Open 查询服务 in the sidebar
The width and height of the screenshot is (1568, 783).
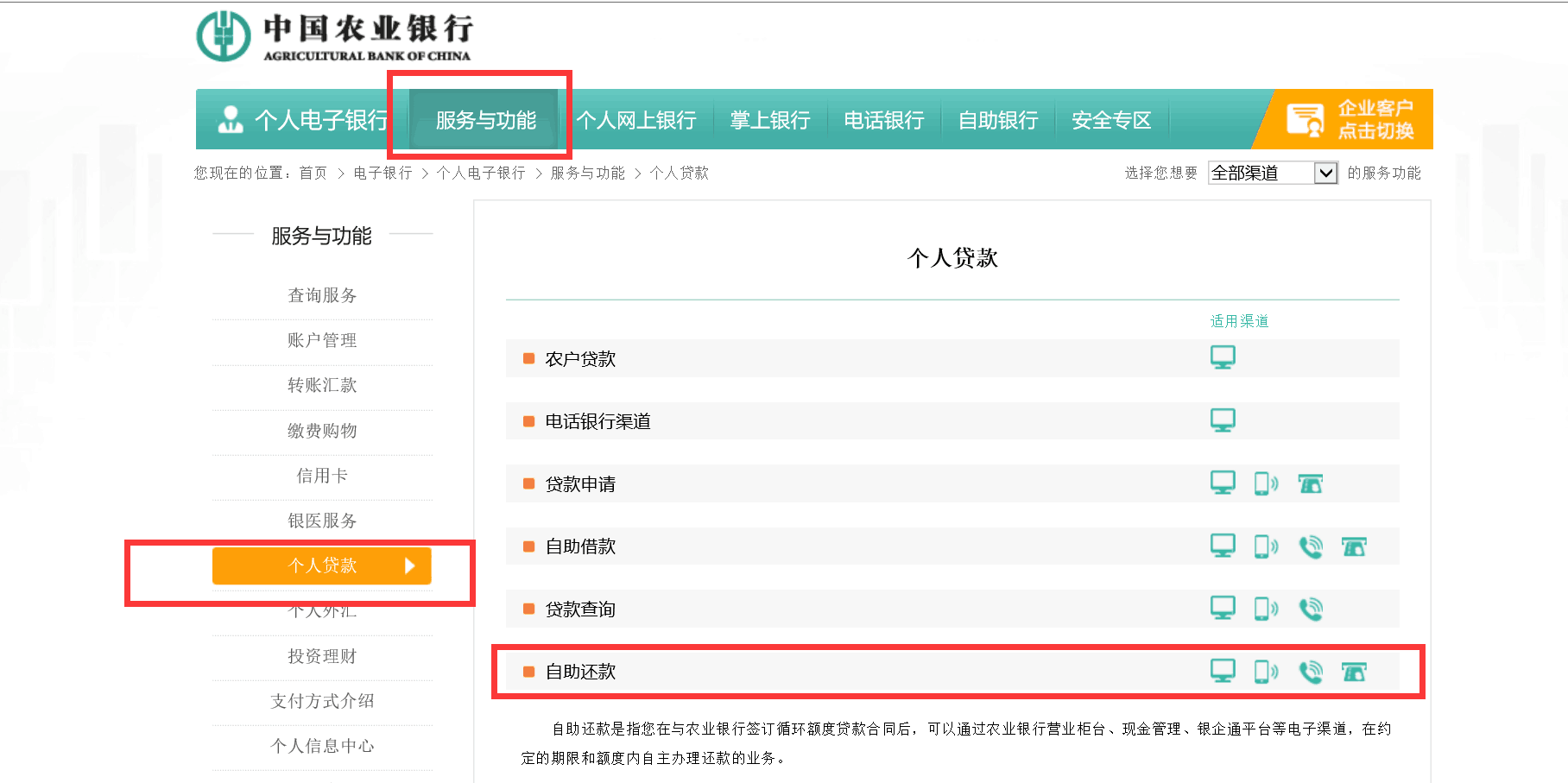322,295
